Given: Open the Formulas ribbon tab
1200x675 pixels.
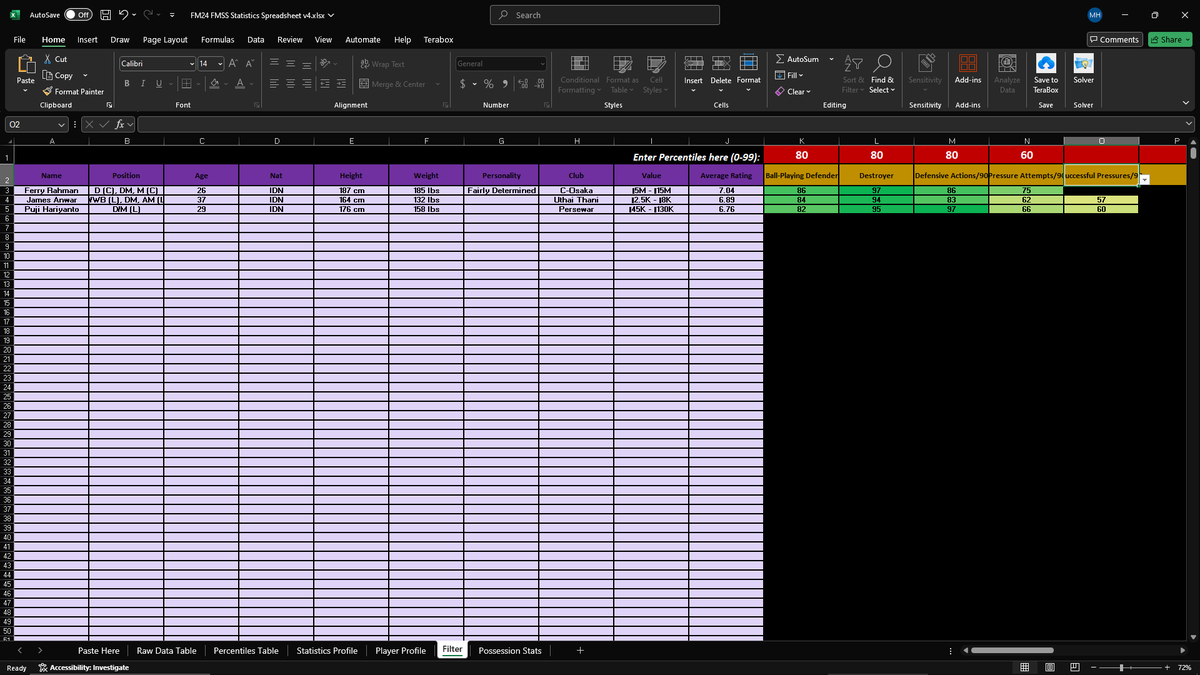Looking at the screenshot, I should (218, 39).
